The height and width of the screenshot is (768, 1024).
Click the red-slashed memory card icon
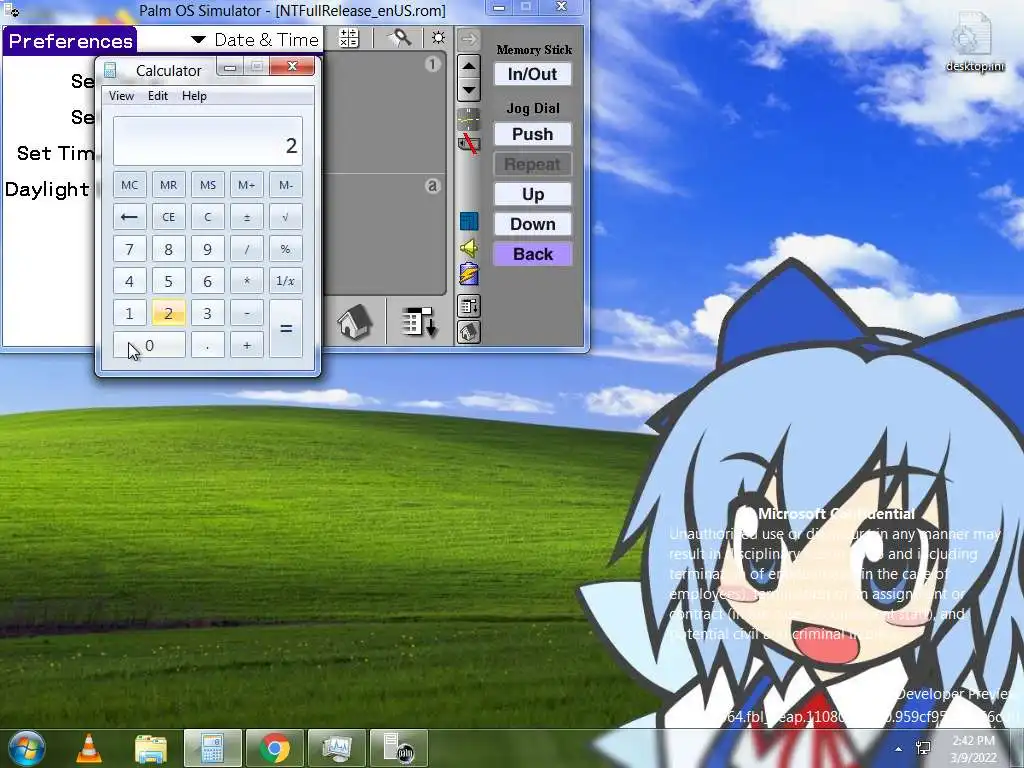469,143
